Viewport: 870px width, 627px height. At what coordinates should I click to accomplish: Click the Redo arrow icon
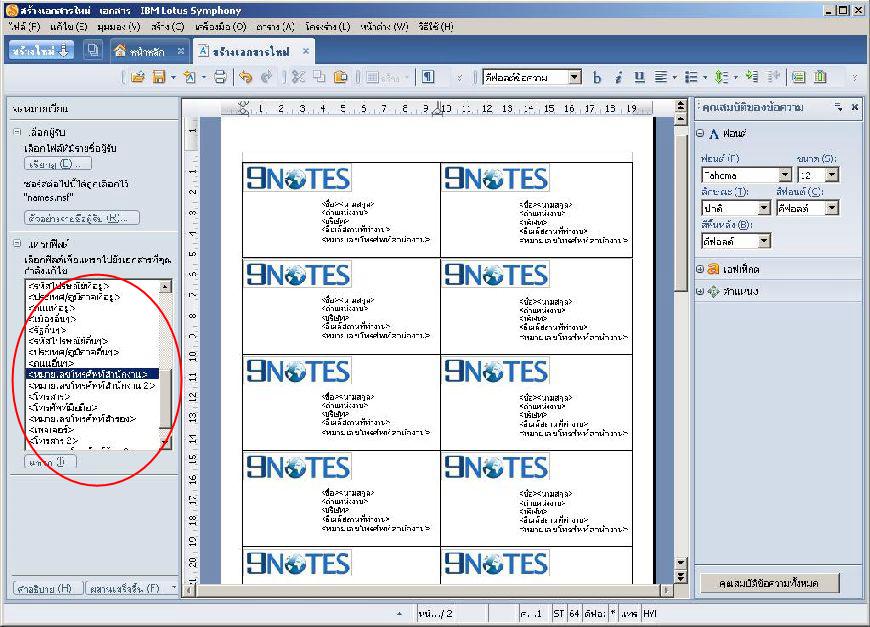266,77
